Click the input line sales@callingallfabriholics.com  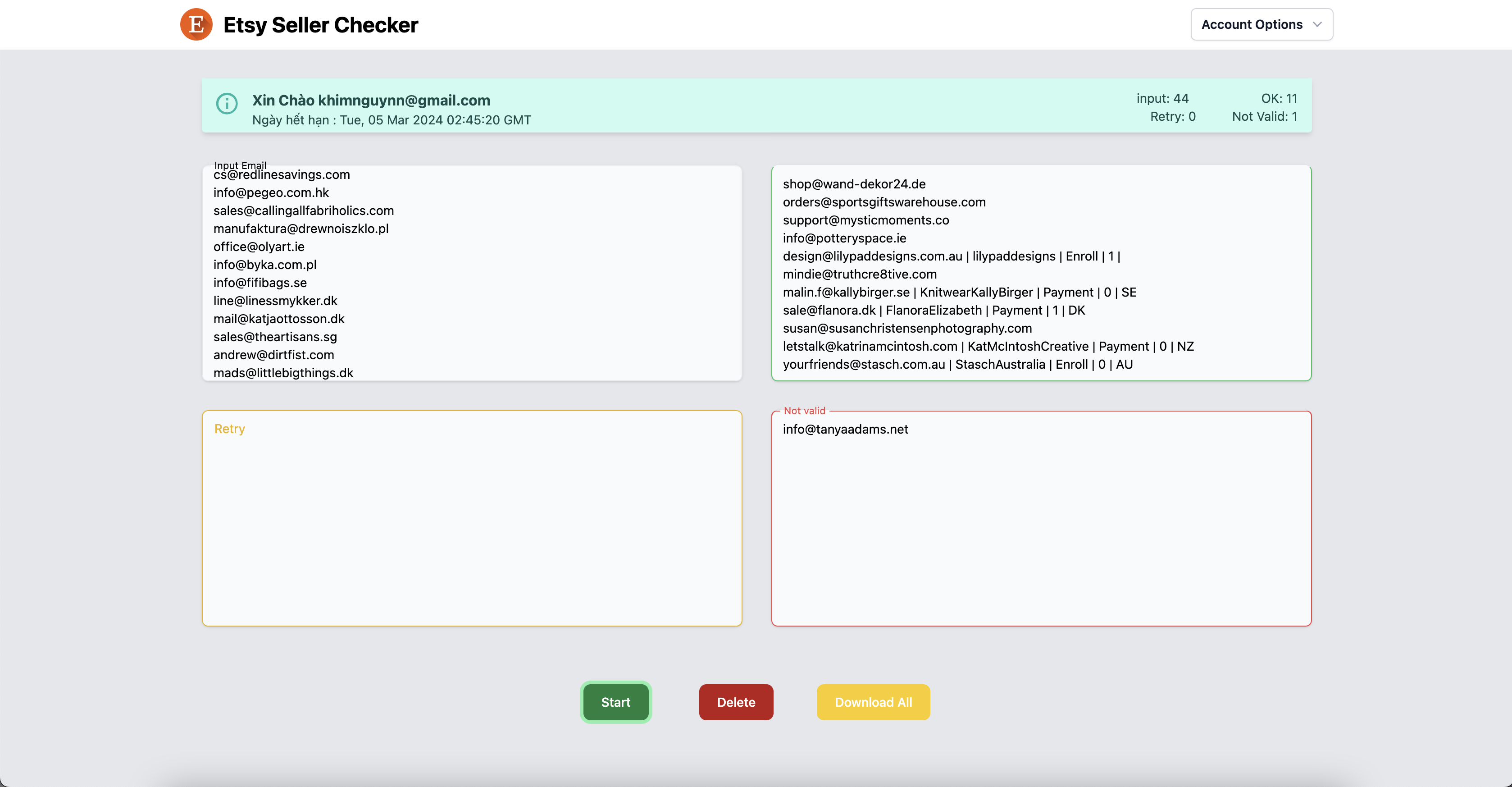pyautogui.click(x=304, y=210)
